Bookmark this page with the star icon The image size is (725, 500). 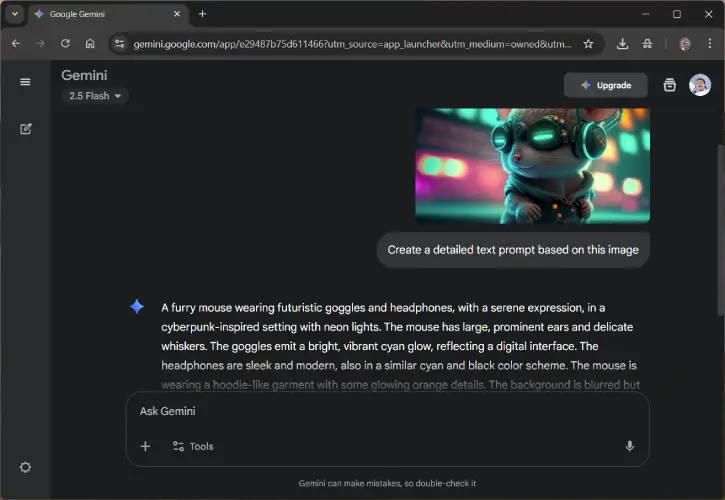tap(588, 44)
